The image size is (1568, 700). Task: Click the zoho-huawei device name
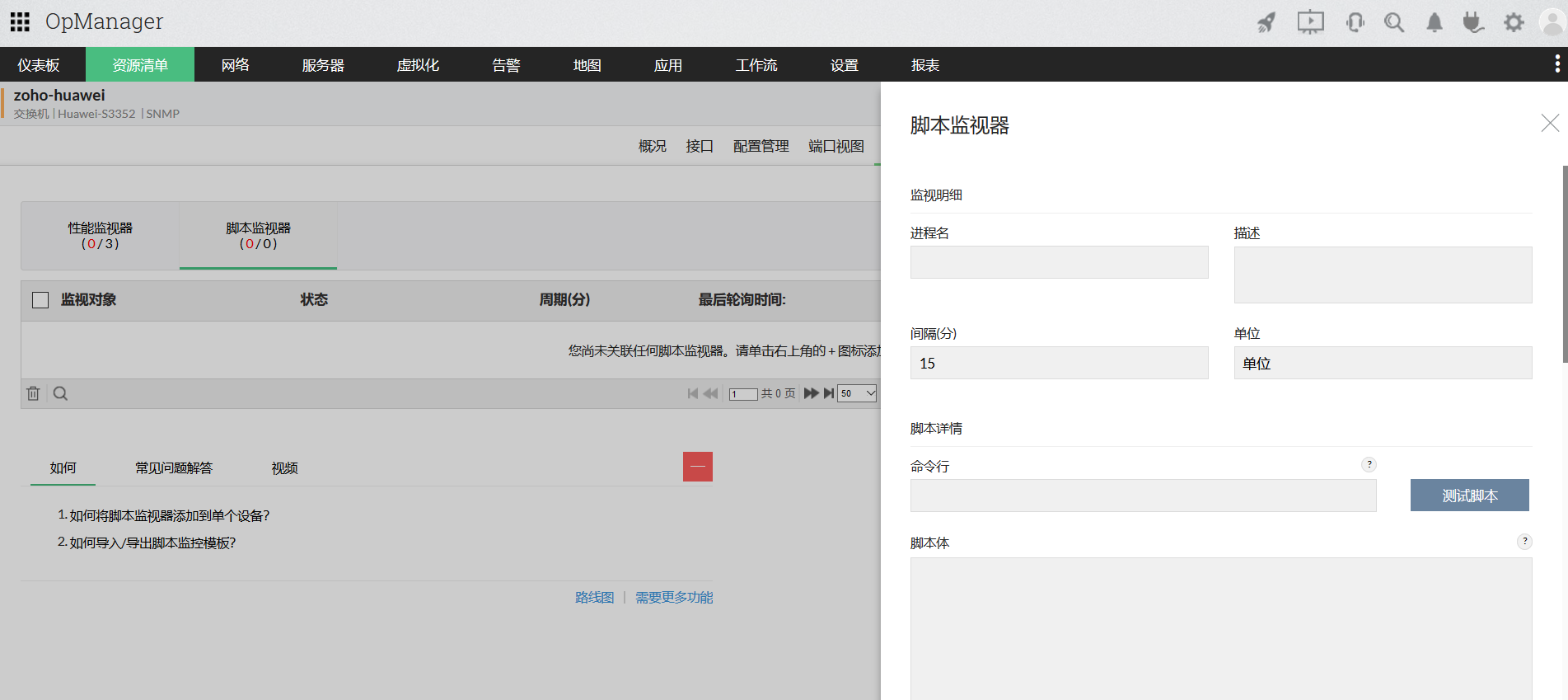pyautogui.click(x=59, y=95)
